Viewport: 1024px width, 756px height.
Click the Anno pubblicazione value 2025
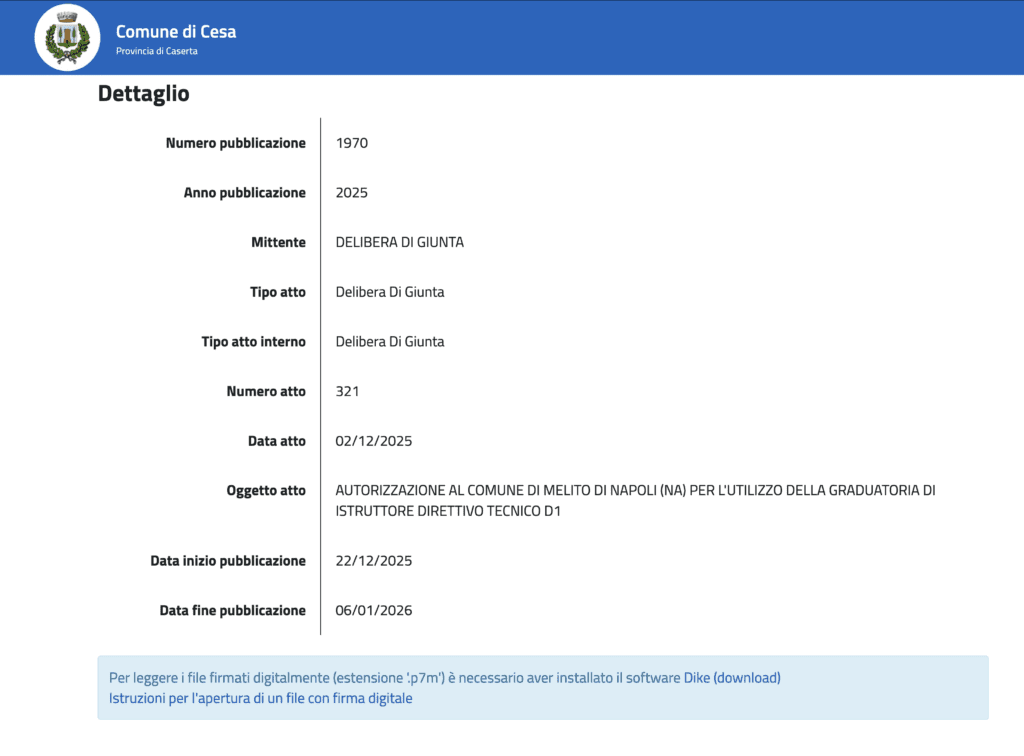[352, 193]
